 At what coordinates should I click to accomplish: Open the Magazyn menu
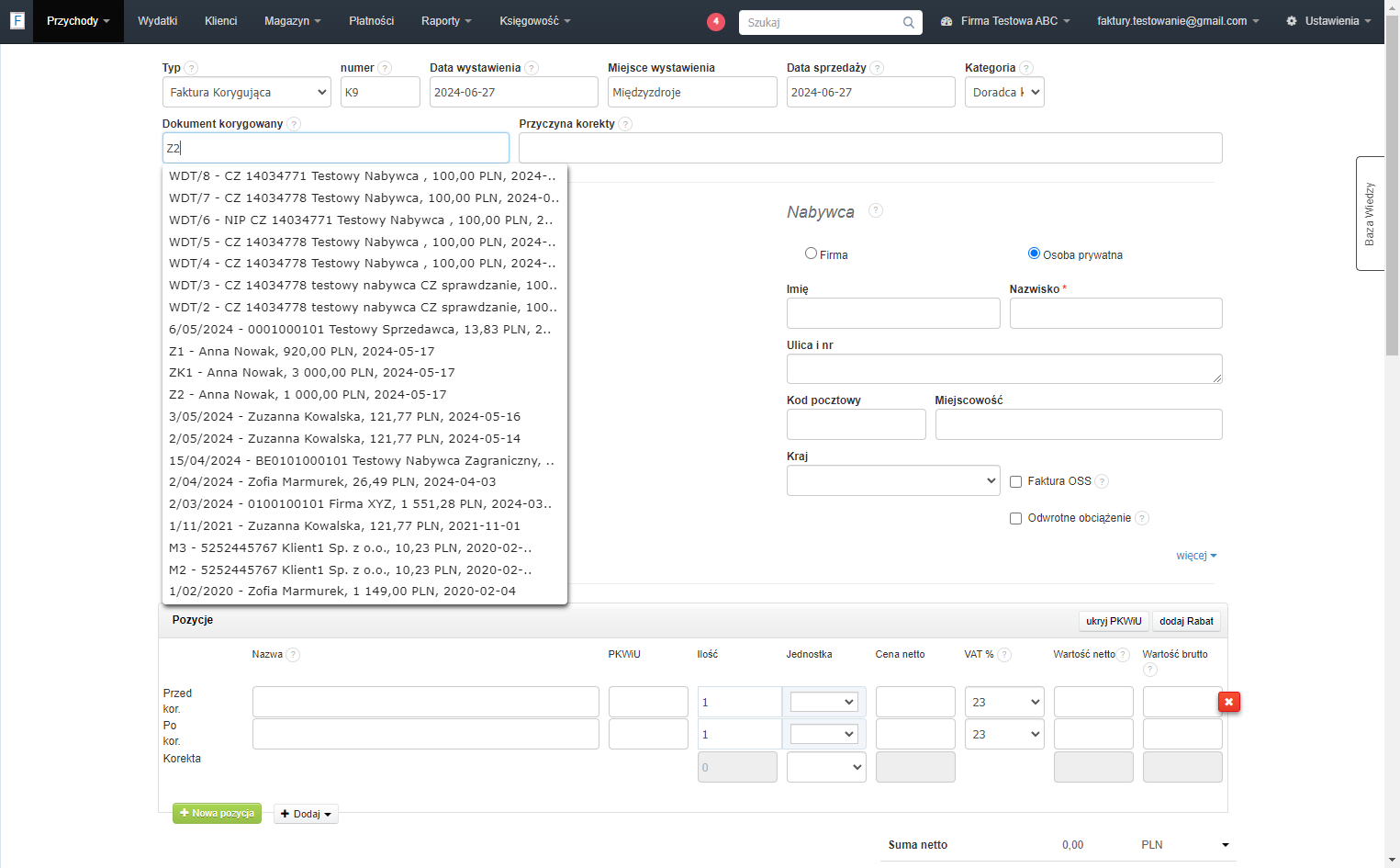pos(292,21)
